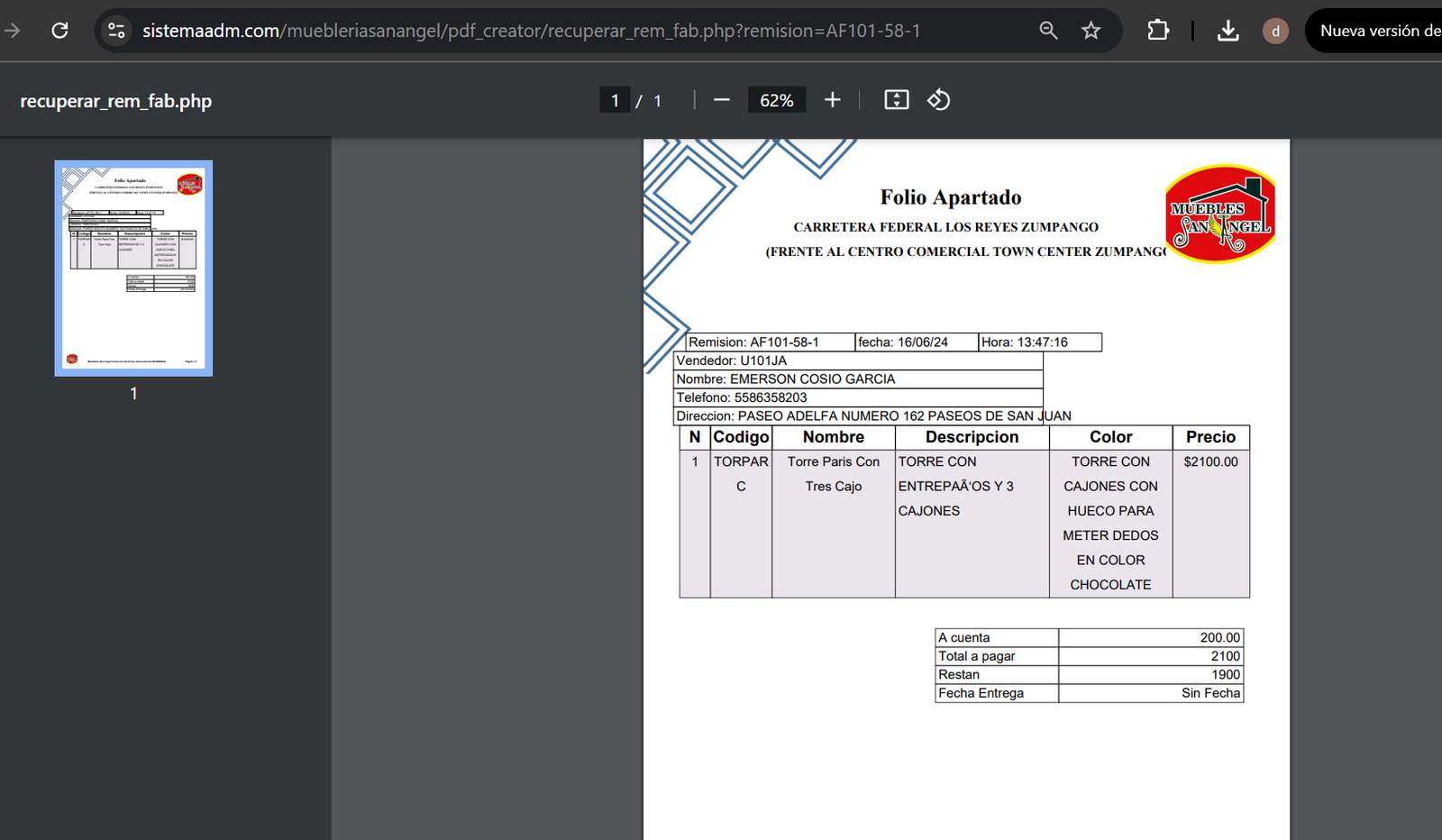Click the URL address bar text
The width and height of the screenshot is (1442, 840).
(x=531, y=31)
